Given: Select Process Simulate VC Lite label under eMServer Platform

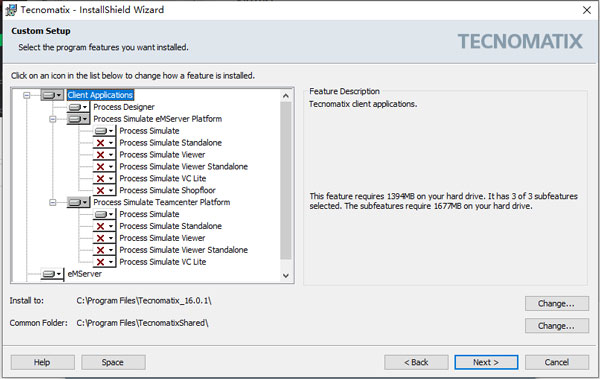Looking at the screenshot, I should point(163,178).
